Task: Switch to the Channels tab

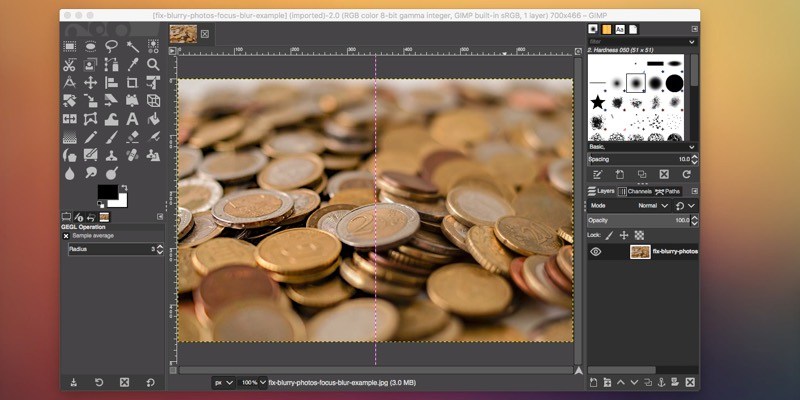Action: tap(638, 191)
